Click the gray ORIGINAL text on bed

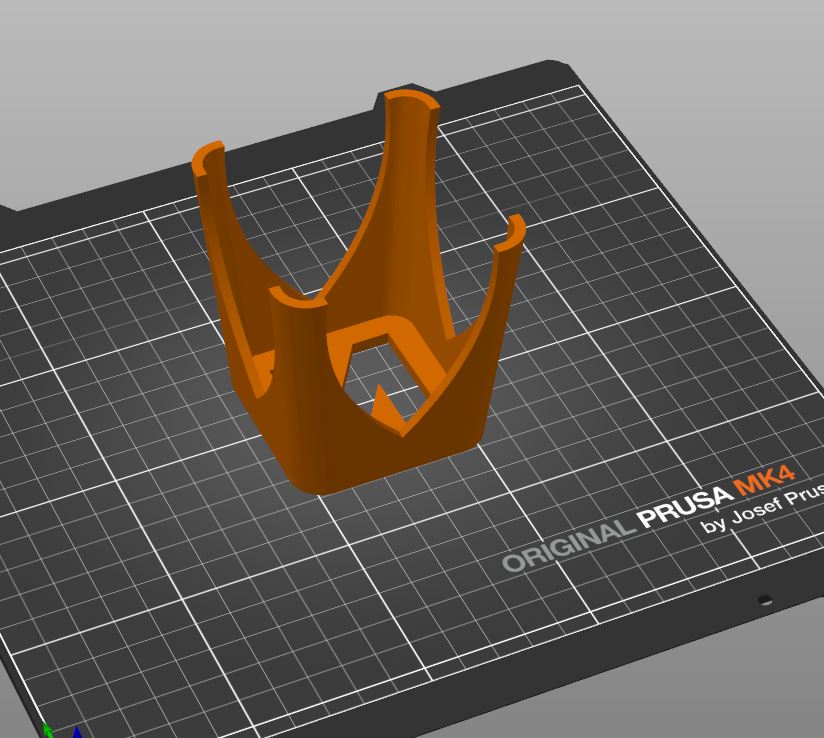[x=567, y=544]
